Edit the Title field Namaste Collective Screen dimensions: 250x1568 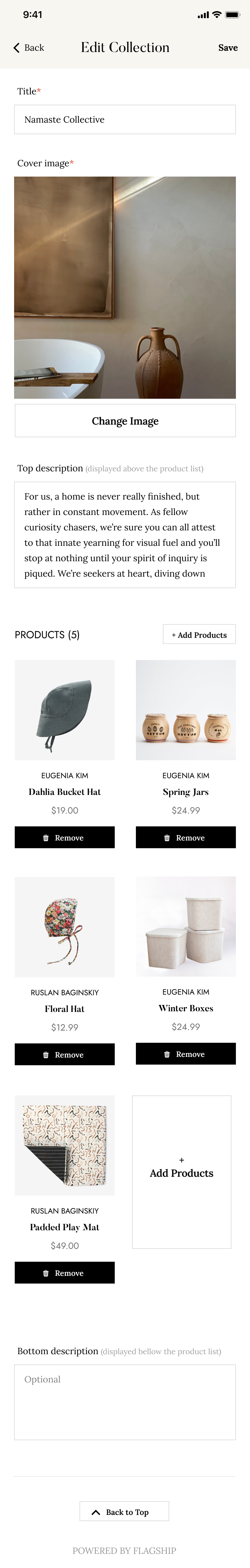tap(125, 119)
